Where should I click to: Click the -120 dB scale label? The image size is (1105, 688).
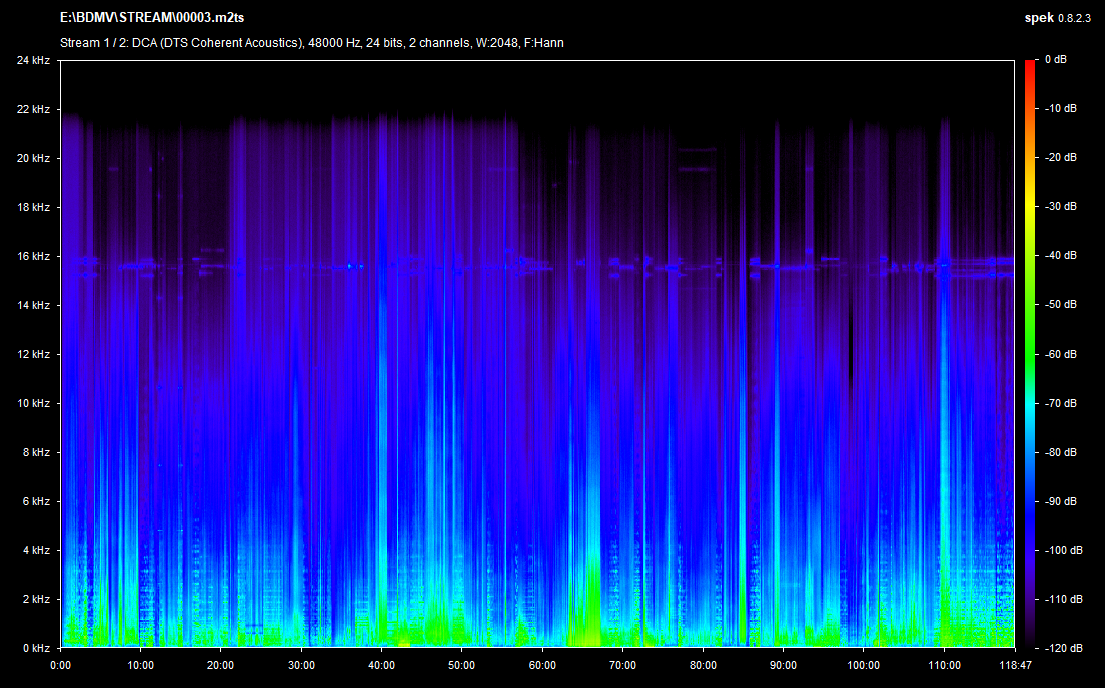[1061, 648]
